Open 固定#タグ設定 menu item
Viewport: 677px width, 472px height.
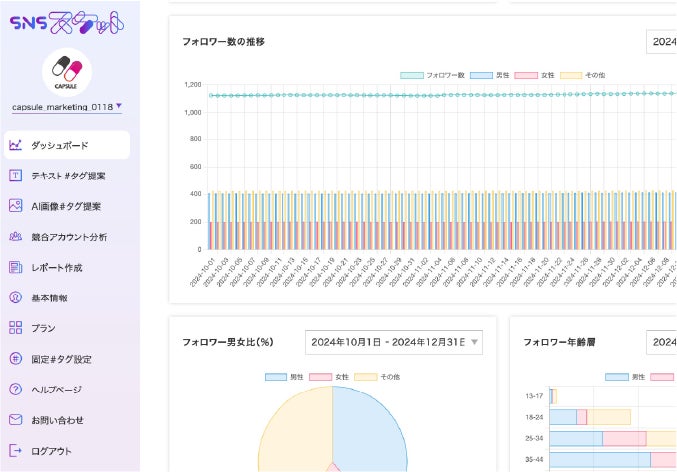[61, 359]
